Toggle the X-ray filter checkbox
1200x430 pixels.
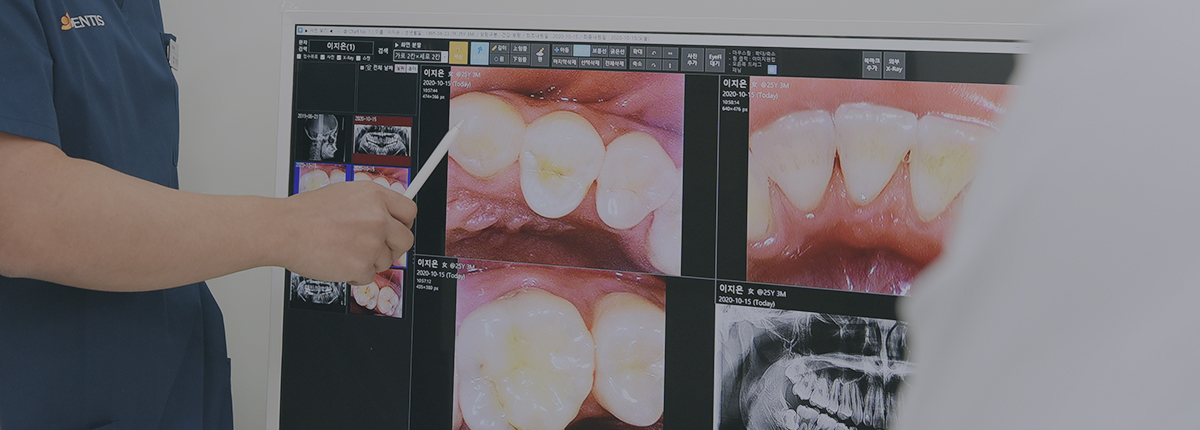point(340,58)
